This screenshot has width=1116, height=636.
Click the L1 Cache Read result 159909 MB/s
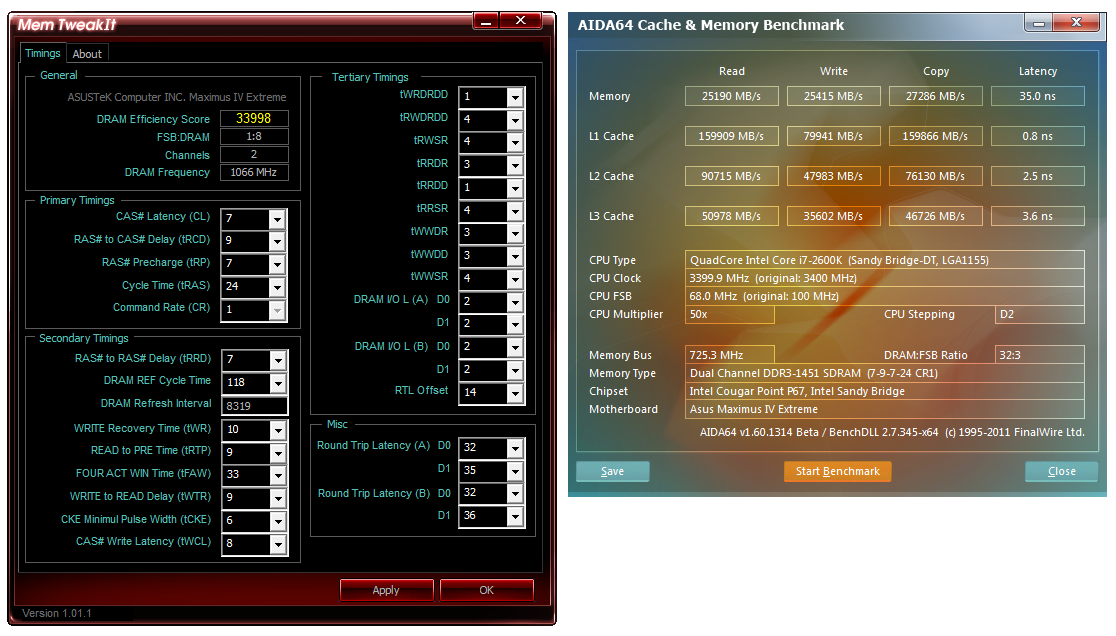[x=732, y=136]
